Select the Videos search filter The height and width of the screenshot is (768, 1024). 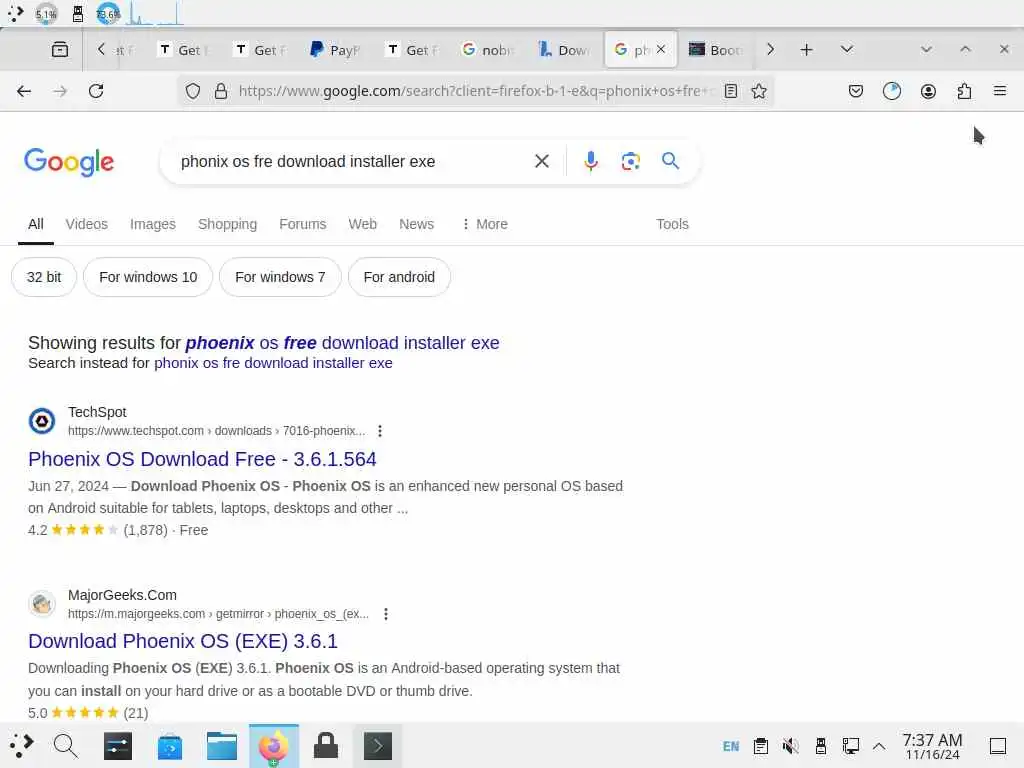[86, 224]
